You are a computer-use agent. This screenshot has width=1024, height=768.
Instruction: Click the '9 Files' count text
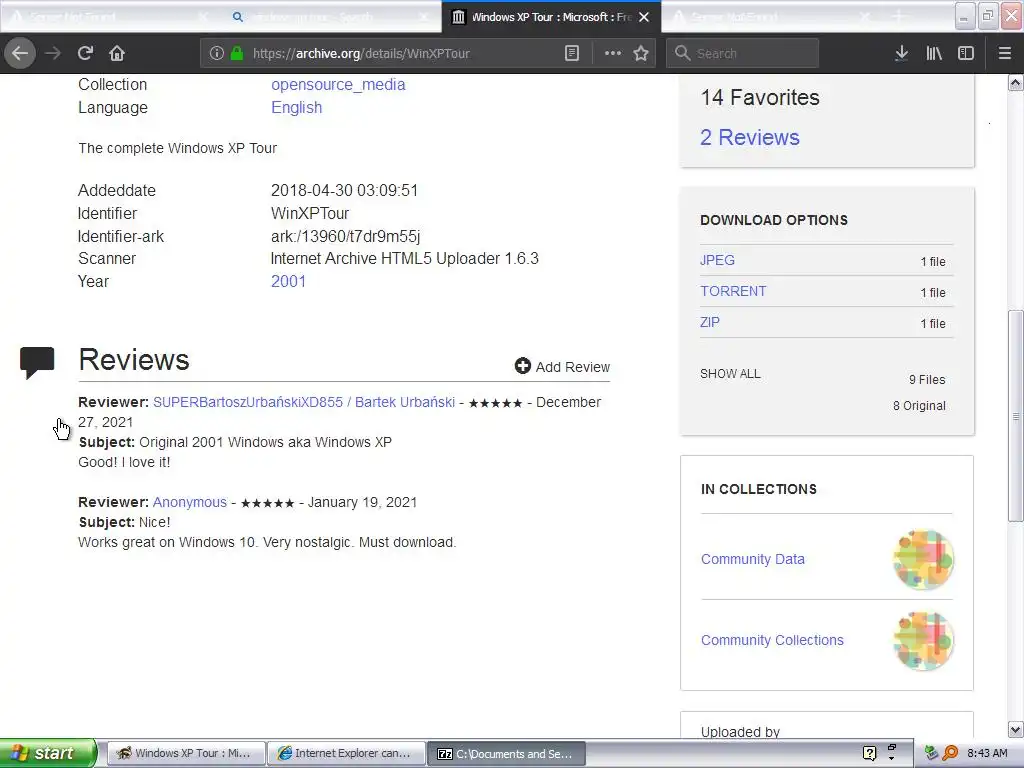point(927,379)
